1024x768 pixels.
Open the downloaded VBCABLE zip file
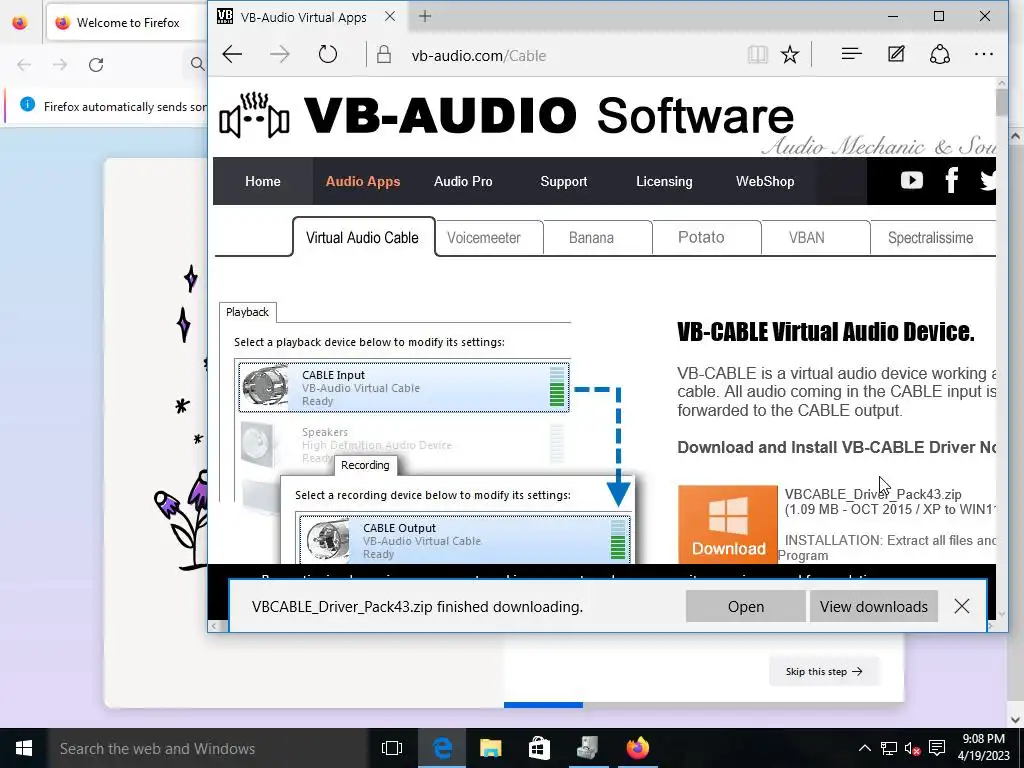pos(745,607)
